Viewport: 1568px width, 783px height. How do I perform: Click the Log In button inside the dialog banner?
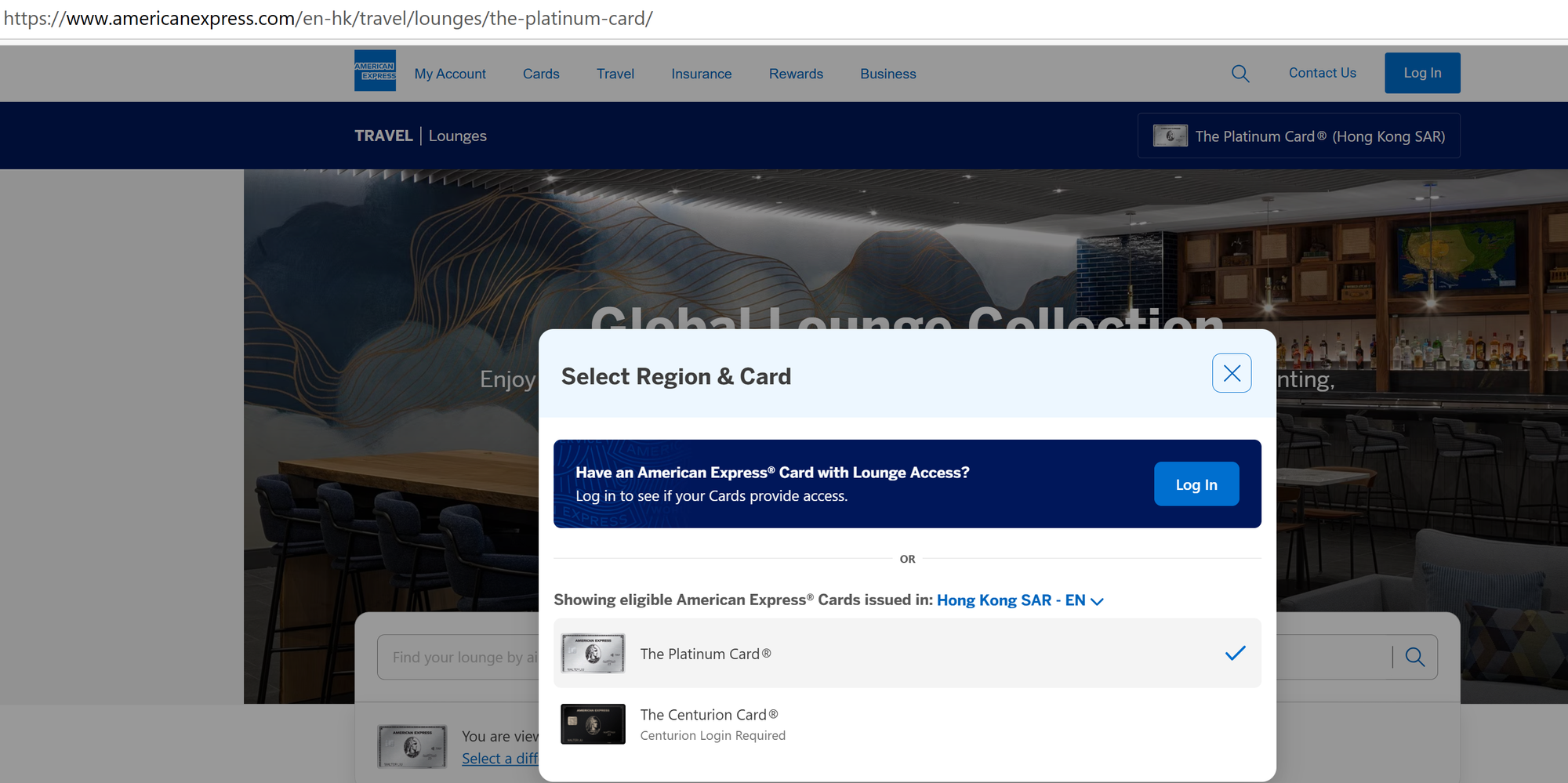[x=1196, y=484]
